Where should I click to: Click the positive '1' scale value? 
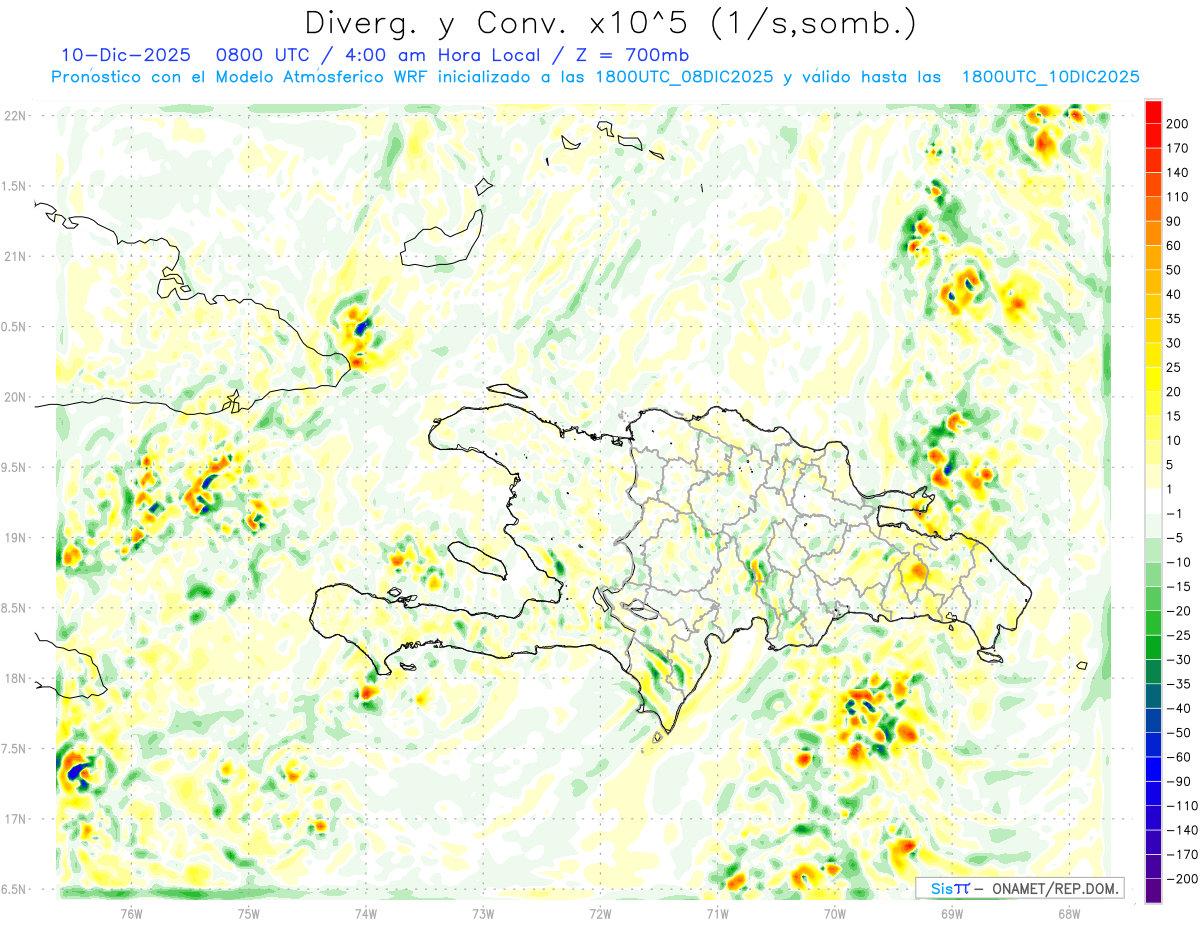tap(1171, 489)
